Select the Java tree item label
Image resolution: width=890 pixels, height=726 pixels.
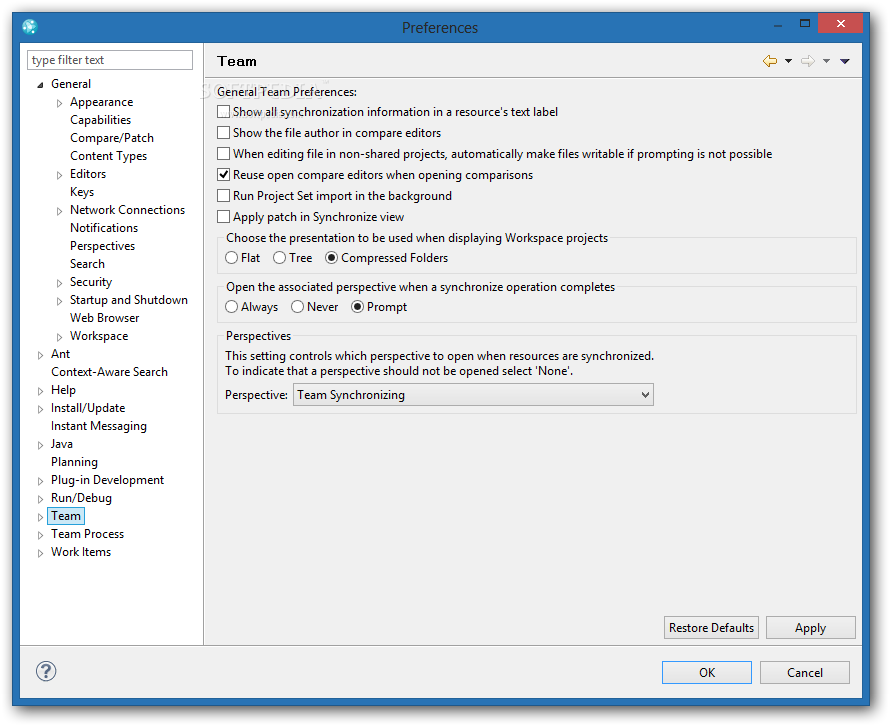[62, 444]
